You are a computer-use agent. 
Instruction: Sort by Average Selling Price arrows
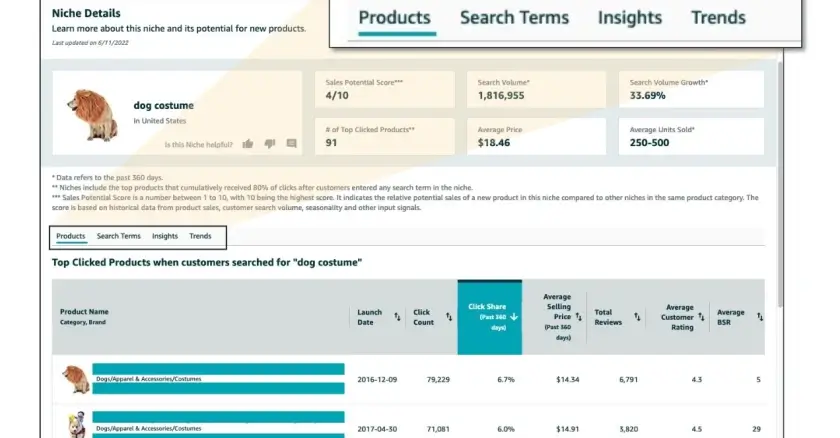coord(579,317)
